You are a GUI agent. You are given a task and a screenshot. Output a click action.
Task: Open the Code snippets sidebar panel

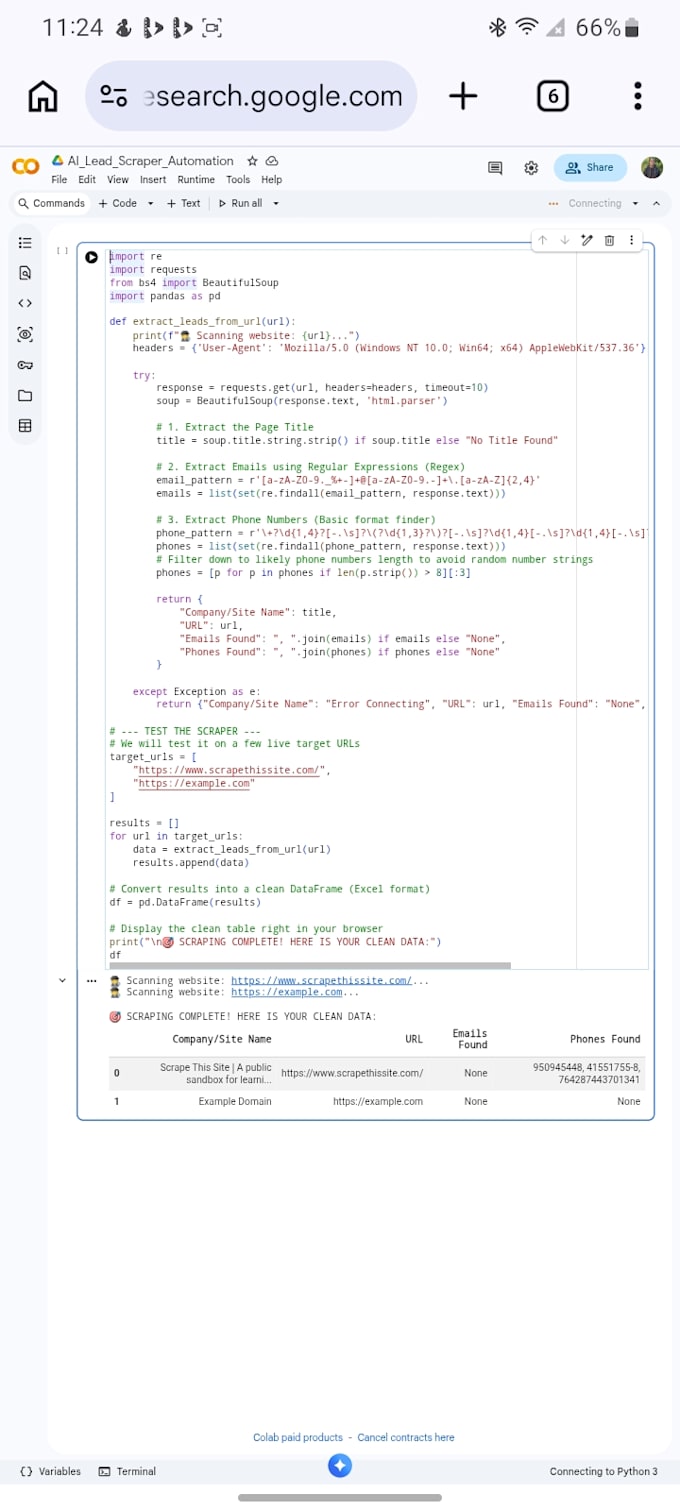click(x=26, y=303)
